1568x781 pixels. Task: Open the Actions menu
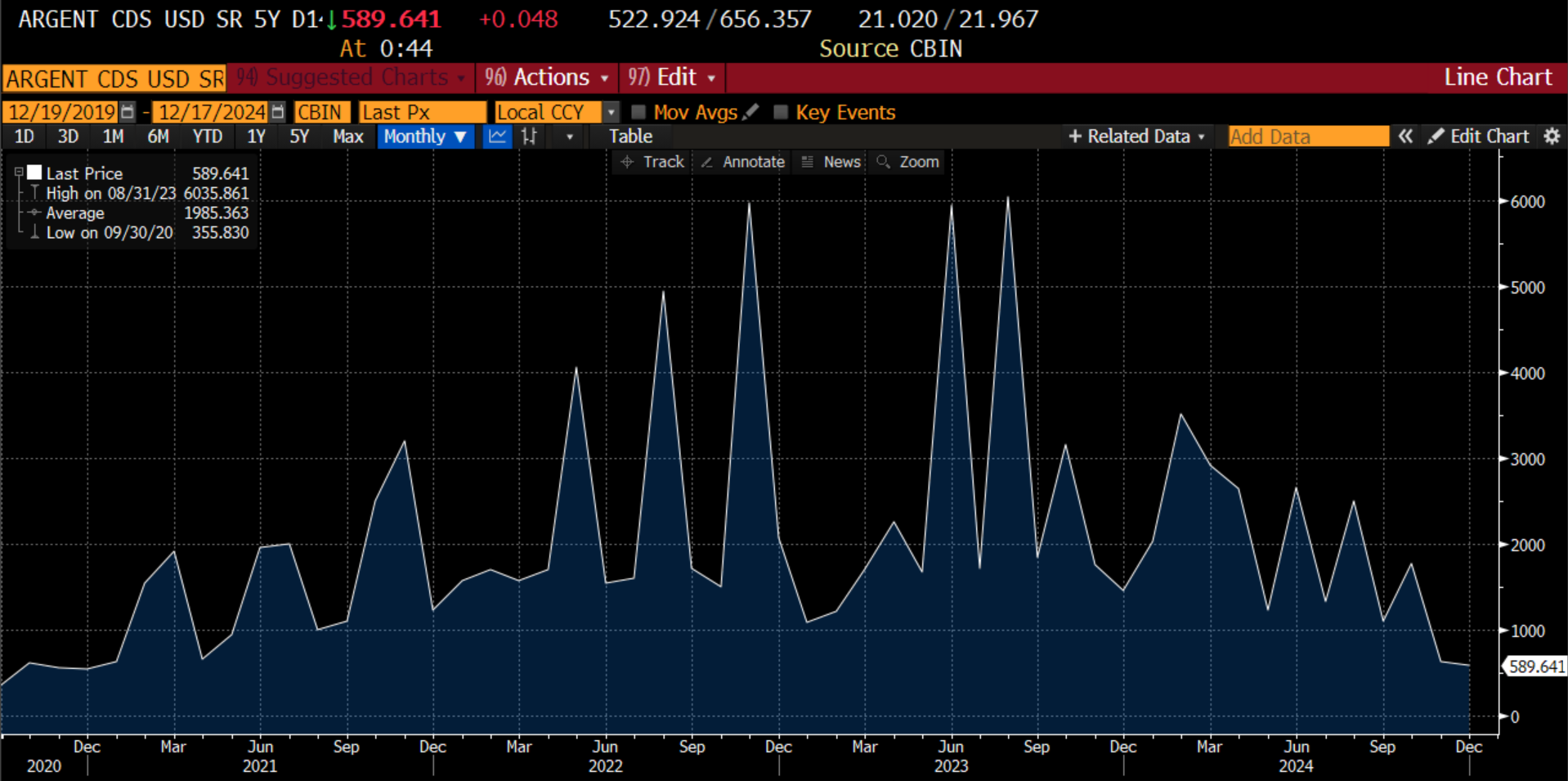546,78
